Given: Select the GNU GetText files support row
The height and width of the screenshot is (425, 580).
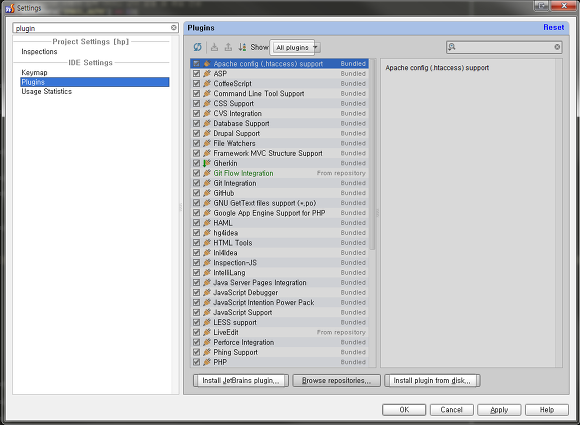Looking at the screenshot, I should (x=280, y=203).
